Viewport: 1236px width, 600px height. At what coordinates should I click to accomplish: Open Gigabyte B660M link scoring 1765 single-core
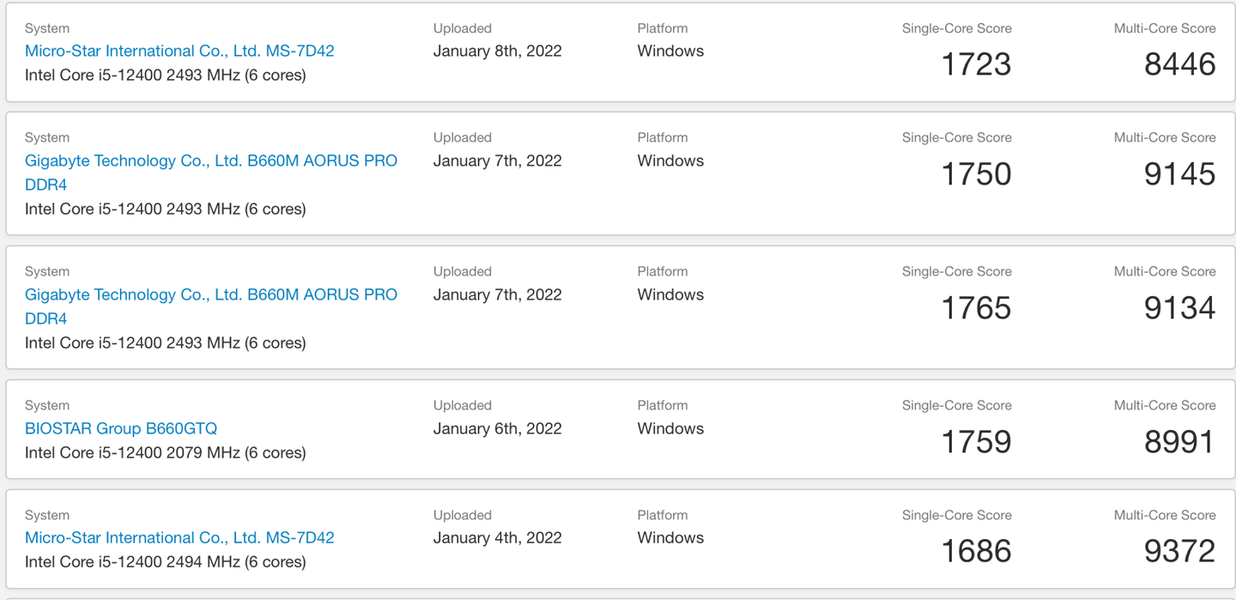pos(210,295)
